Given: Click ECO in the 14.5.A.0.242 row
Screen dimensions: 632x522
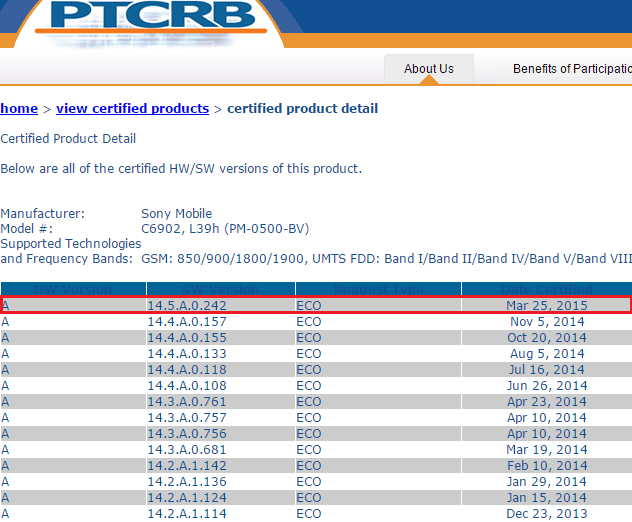Looking at the screenshot, I should tap(309, 306).
